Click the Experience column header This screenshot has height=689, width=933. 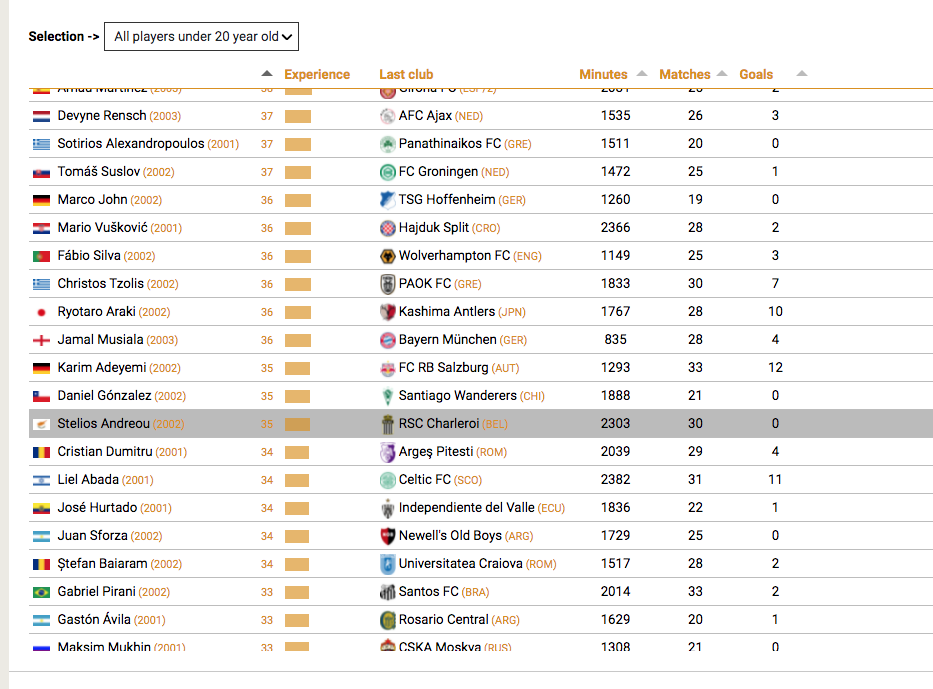pos(317,74)
